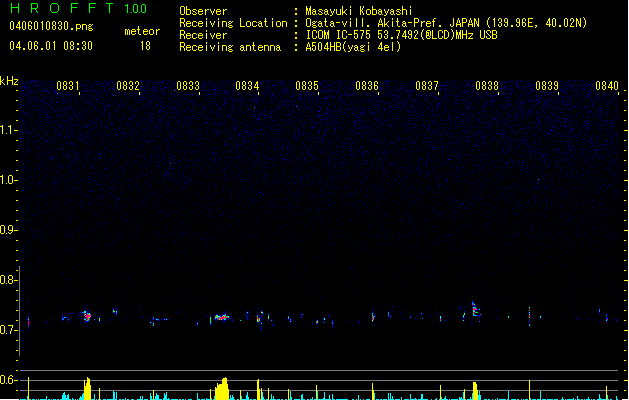Click the A504HB(yagi 4el) antenna text
This screenshot has height=400, width=629.
353,47
